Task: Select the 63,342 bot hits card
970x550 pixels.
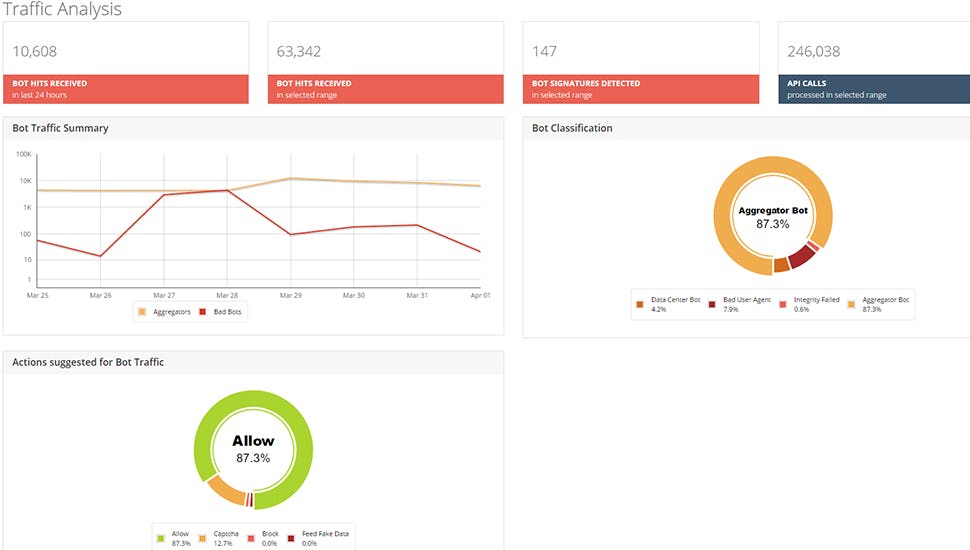Action: click(385, 62)
